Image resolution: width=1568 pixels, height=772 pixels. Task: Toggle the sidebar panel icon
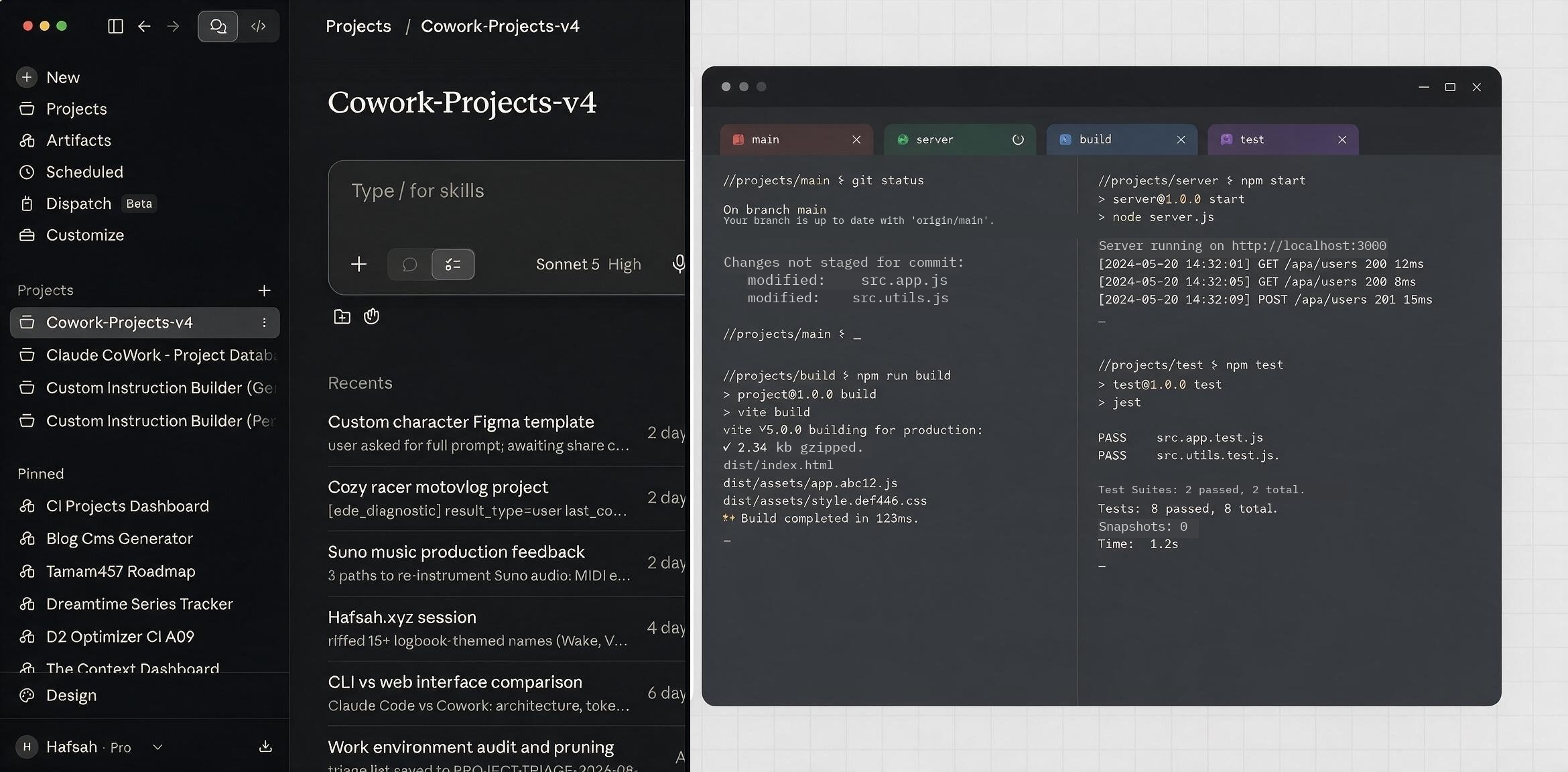pos(115,26)
